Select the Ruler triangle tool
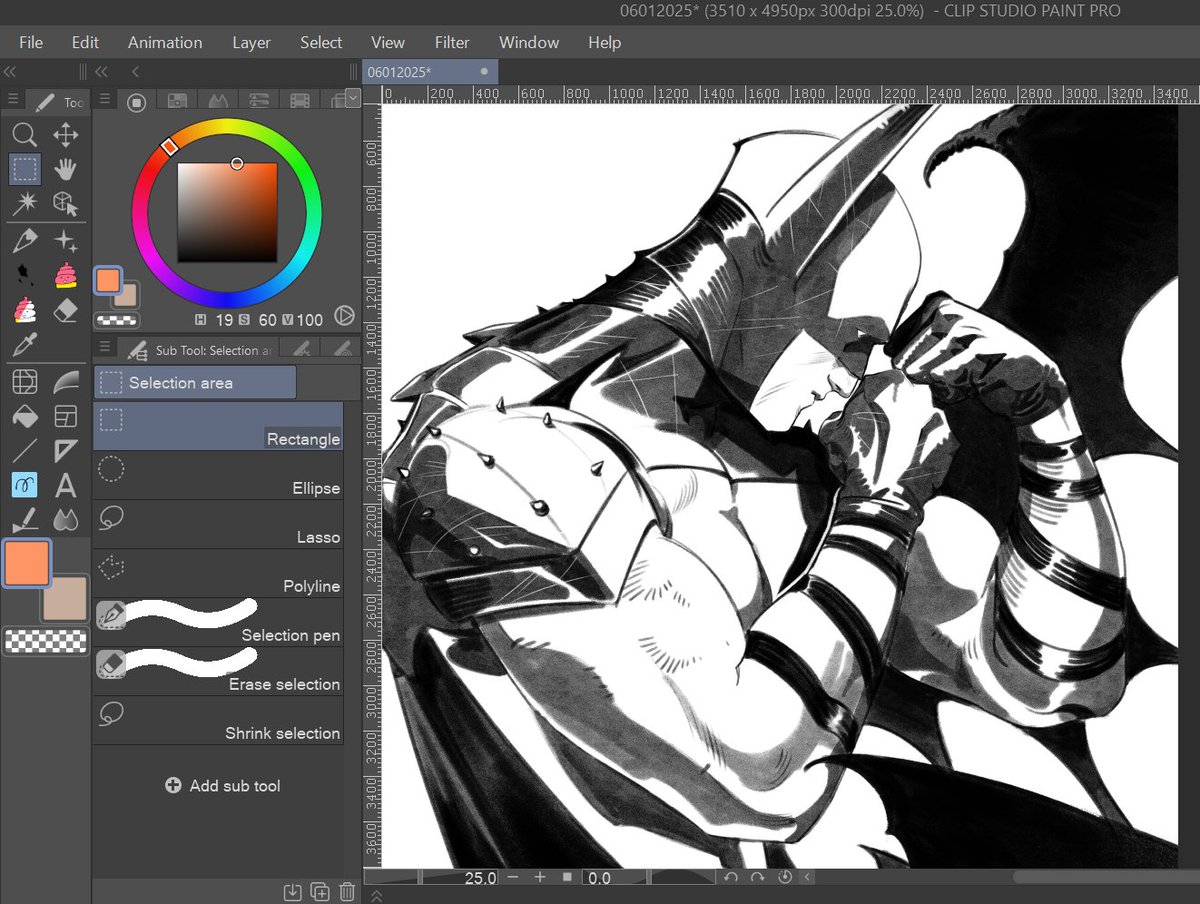Screen dimensions: 1200x904 [x=66, y=450]
